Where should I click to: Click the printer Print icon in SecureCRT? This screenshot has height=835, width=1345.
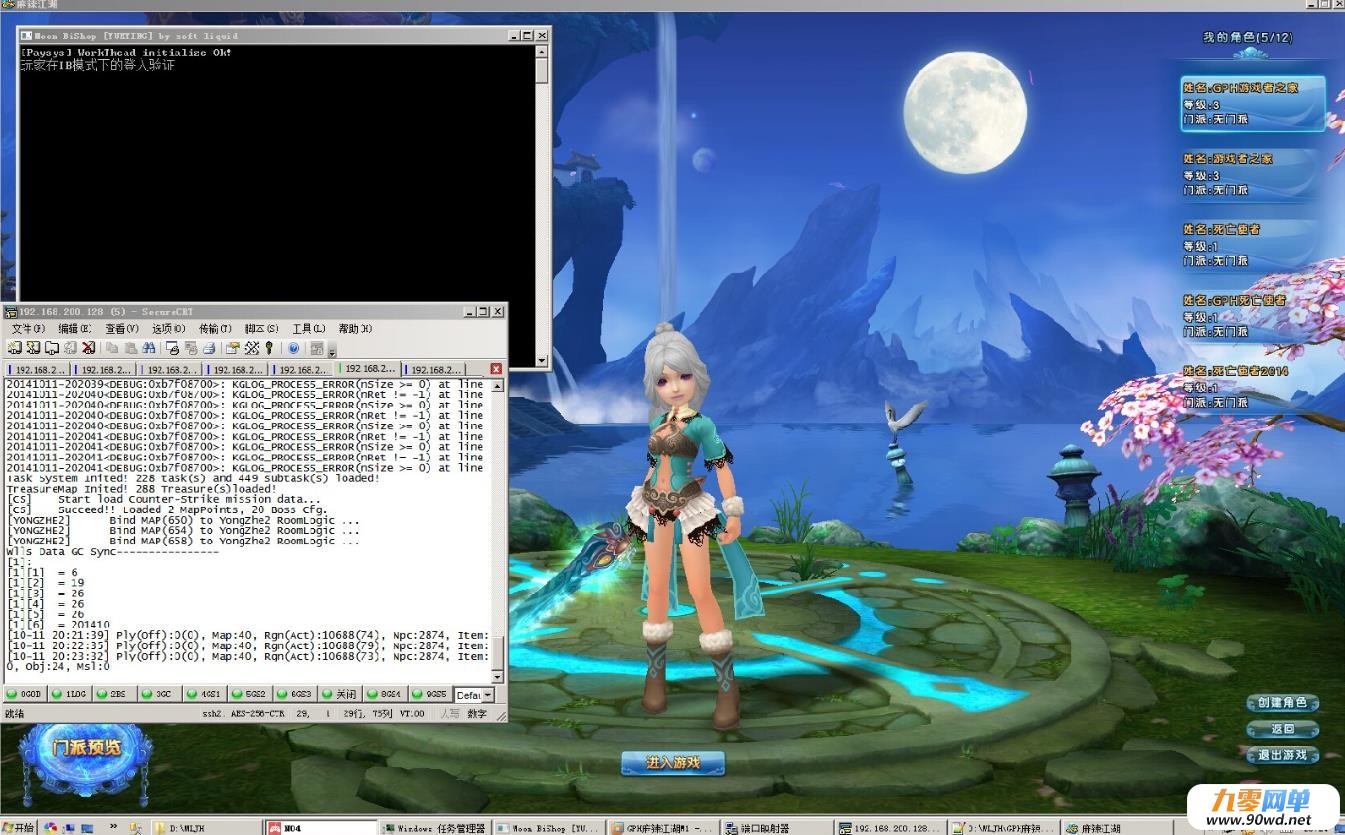click(209, 348)
